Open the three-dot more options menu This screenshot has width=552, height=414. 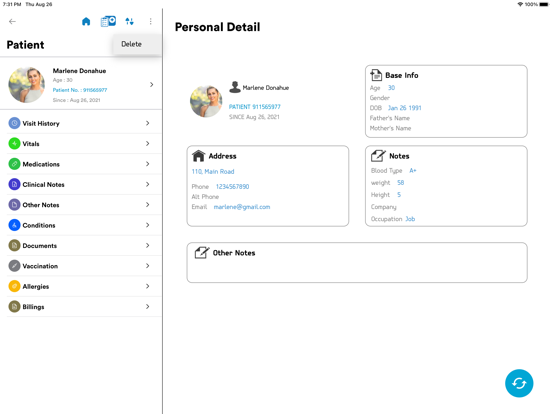click(151, 21)
